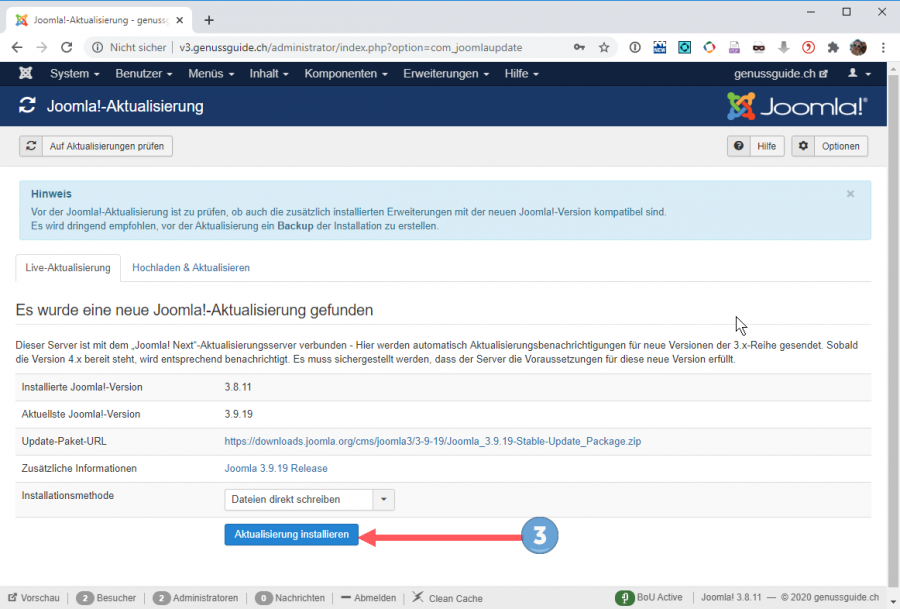
Task: Open the Update-Paket-URL download link
Action: tap(433, 441)
